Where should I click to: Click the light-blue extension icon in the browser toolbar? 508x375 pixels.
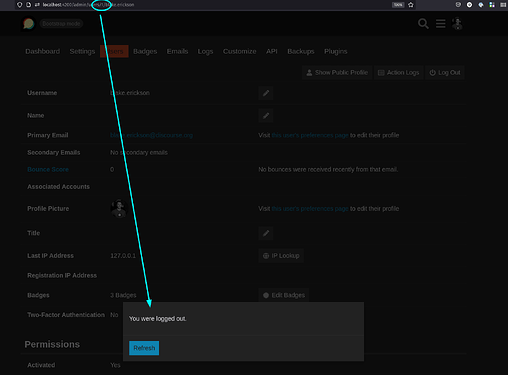(x=481, y=5)
